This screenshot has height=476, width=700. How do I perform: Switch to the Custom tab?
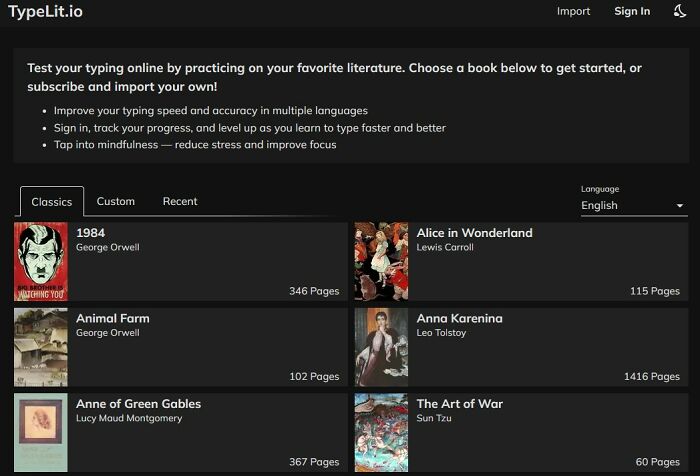click(116, 201)
